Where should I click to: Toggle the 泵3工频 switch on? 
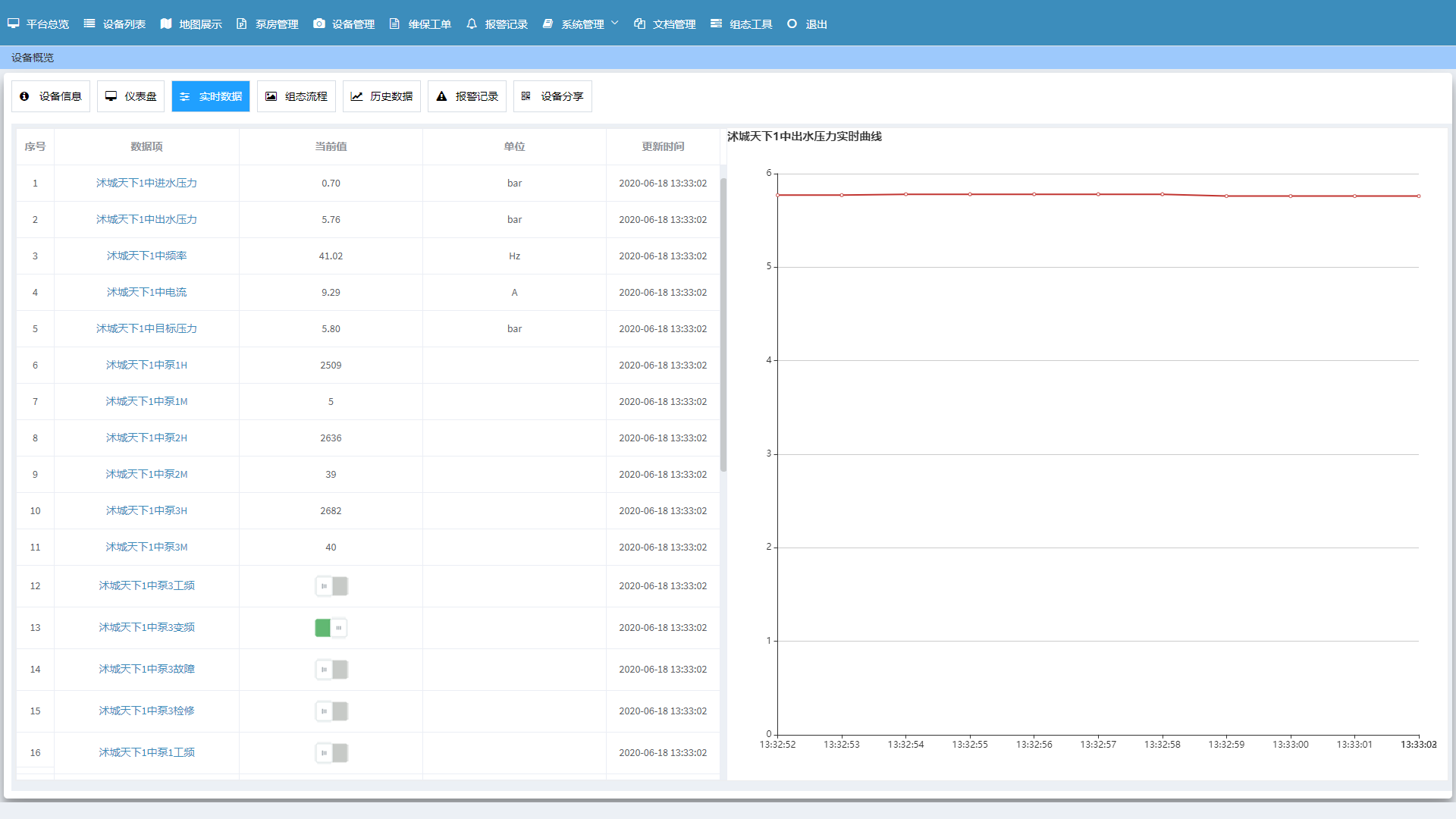click(331, 586)
